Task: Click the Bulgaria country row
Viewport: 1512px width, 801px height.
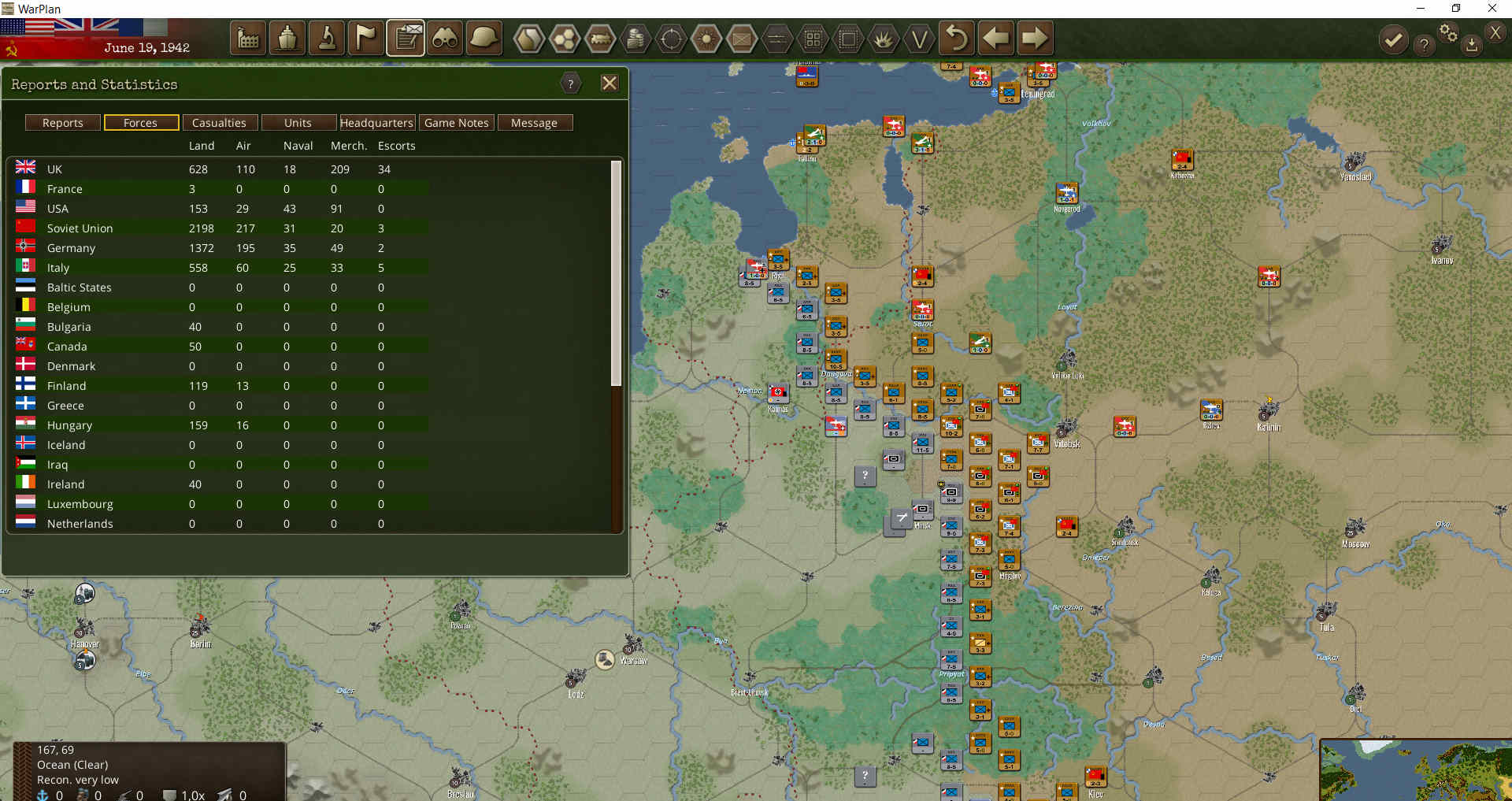Action: click(222, 327)
